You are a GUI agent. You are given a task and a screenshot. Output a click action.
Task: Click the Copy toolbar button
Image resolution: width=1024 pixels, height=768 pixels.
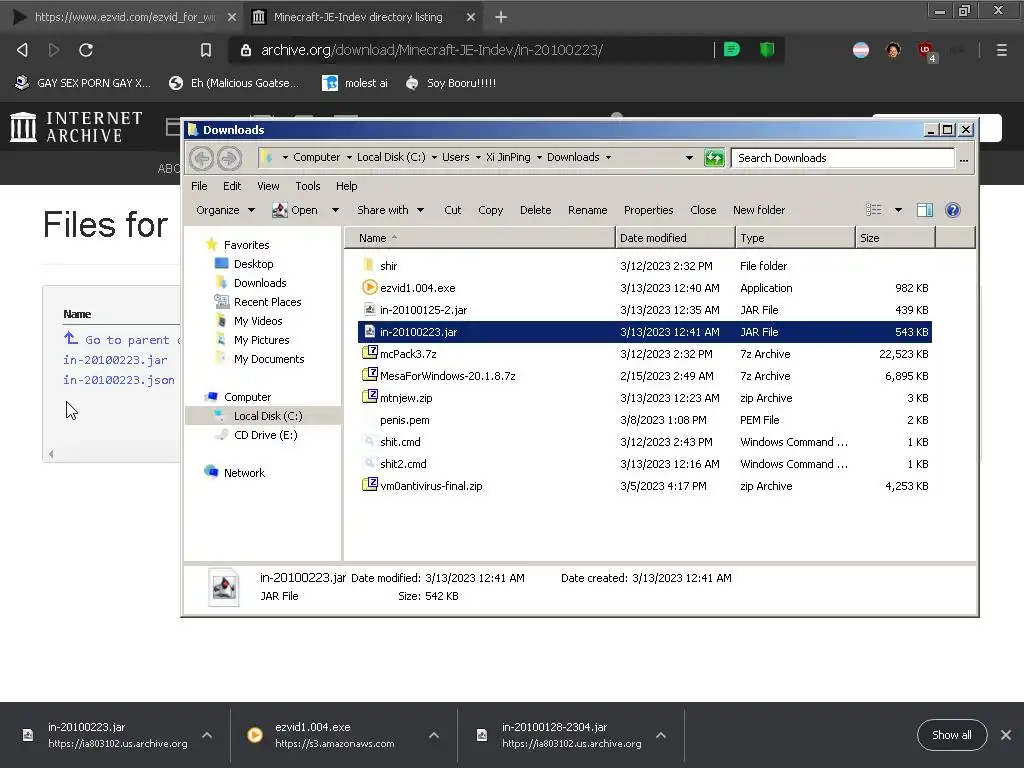(x=490, y=210)
